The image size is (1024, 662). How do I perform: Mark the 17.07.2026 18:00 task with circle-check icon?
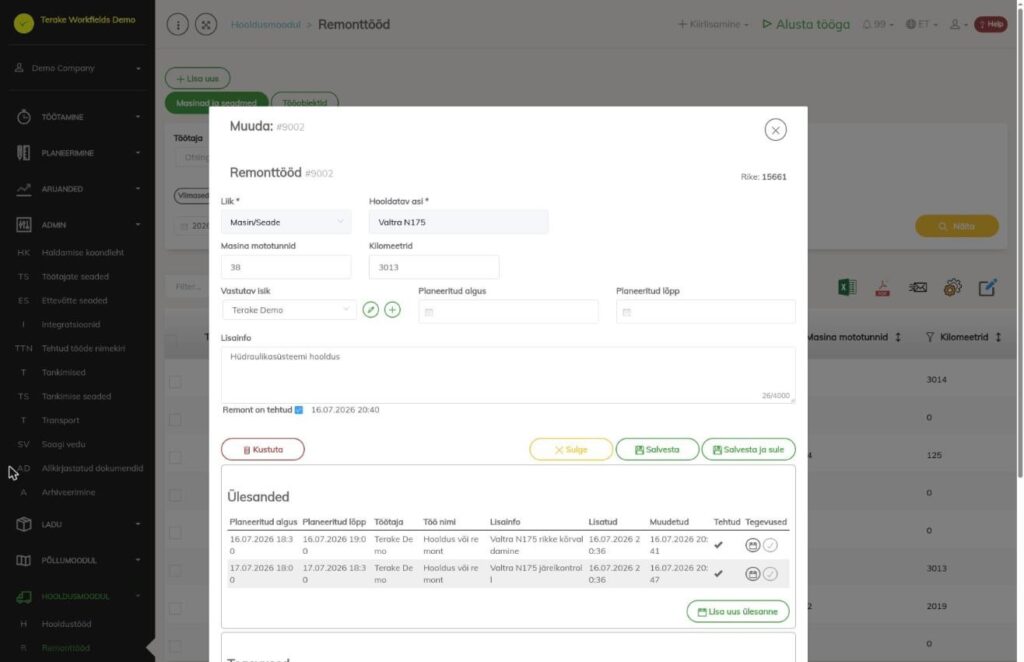click(x=771, y=574)
